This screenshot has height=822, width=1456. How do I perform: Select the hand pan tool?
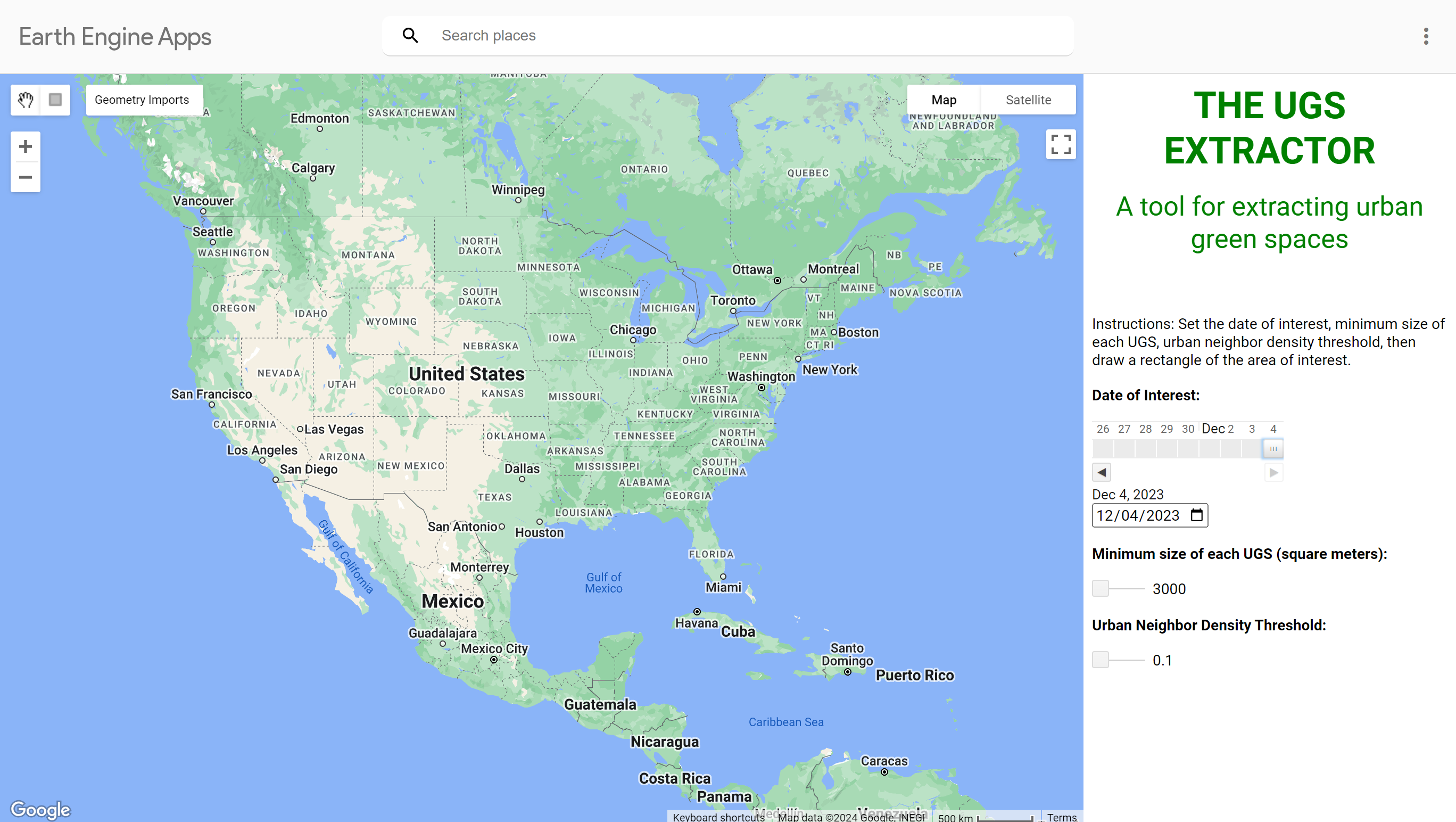coord(26,100)
